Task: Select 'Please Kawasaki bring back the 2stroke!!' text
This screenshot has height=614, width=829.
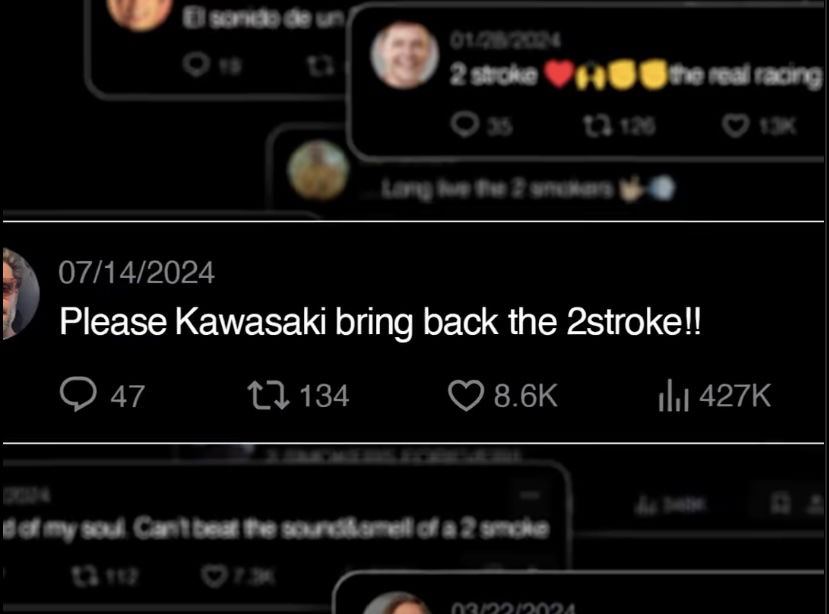Action: click(x=380, y=322)
